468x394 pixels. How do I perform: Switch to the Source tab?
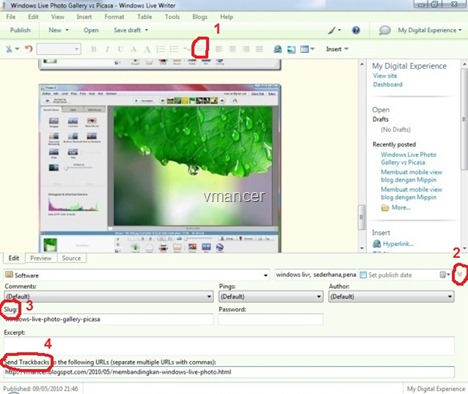[71, 258]
